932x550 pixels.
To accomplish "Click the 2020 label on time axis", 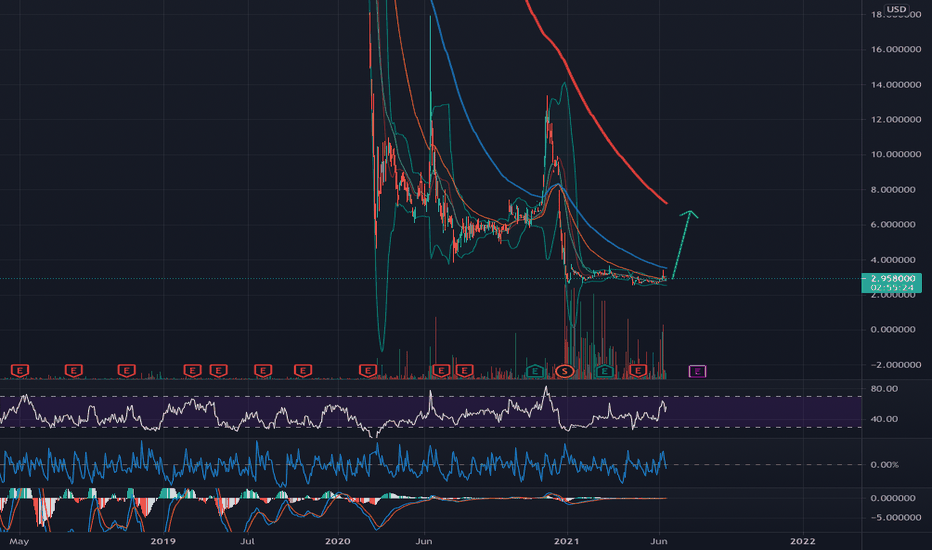I will coord(338,541).
